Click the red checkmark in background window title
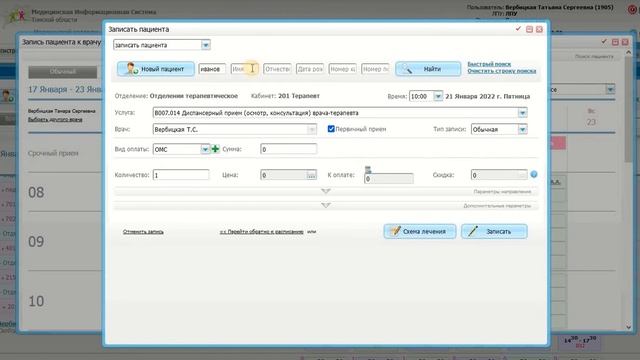 tap(604, 42)
